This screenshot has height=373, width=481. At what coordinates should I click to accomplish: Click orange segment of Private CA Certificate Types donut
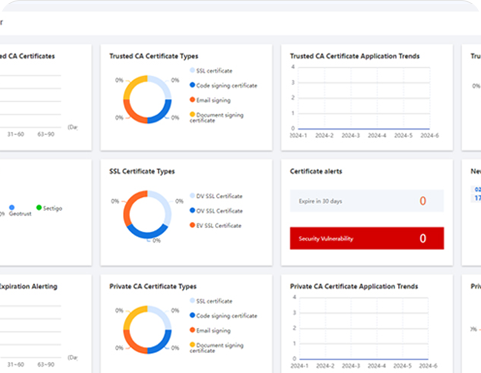[133, 344]
